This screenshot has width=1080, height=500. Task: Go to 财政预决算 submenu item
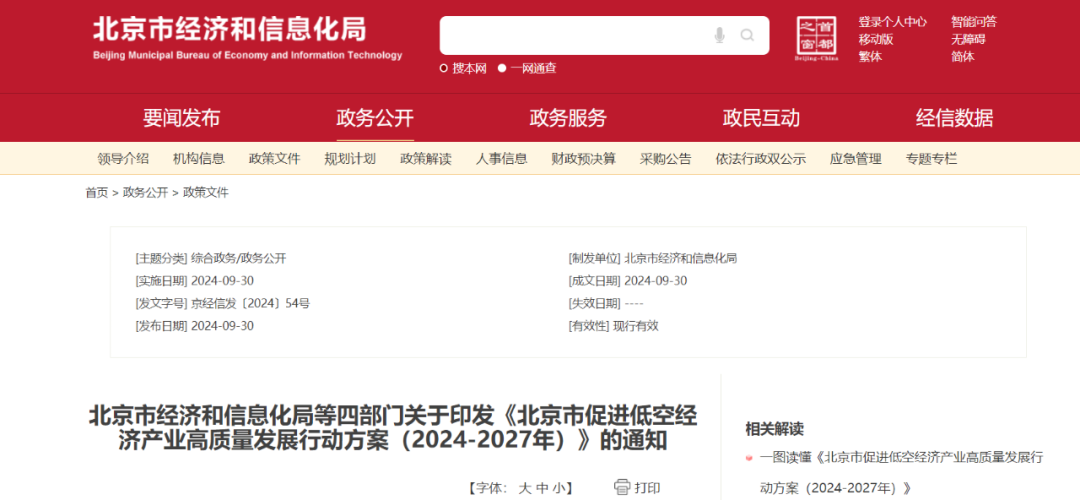[584, 159]
